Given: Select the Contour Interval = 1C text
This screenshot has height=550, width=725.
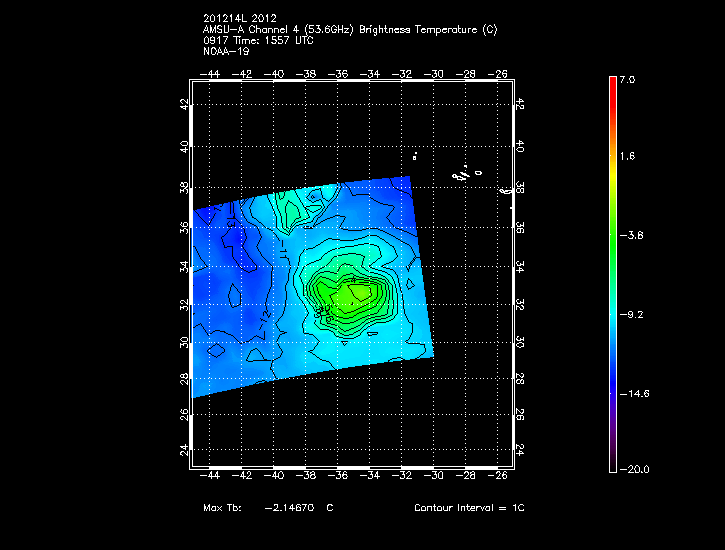Looking at the screenshot, I should coord(469,508).
